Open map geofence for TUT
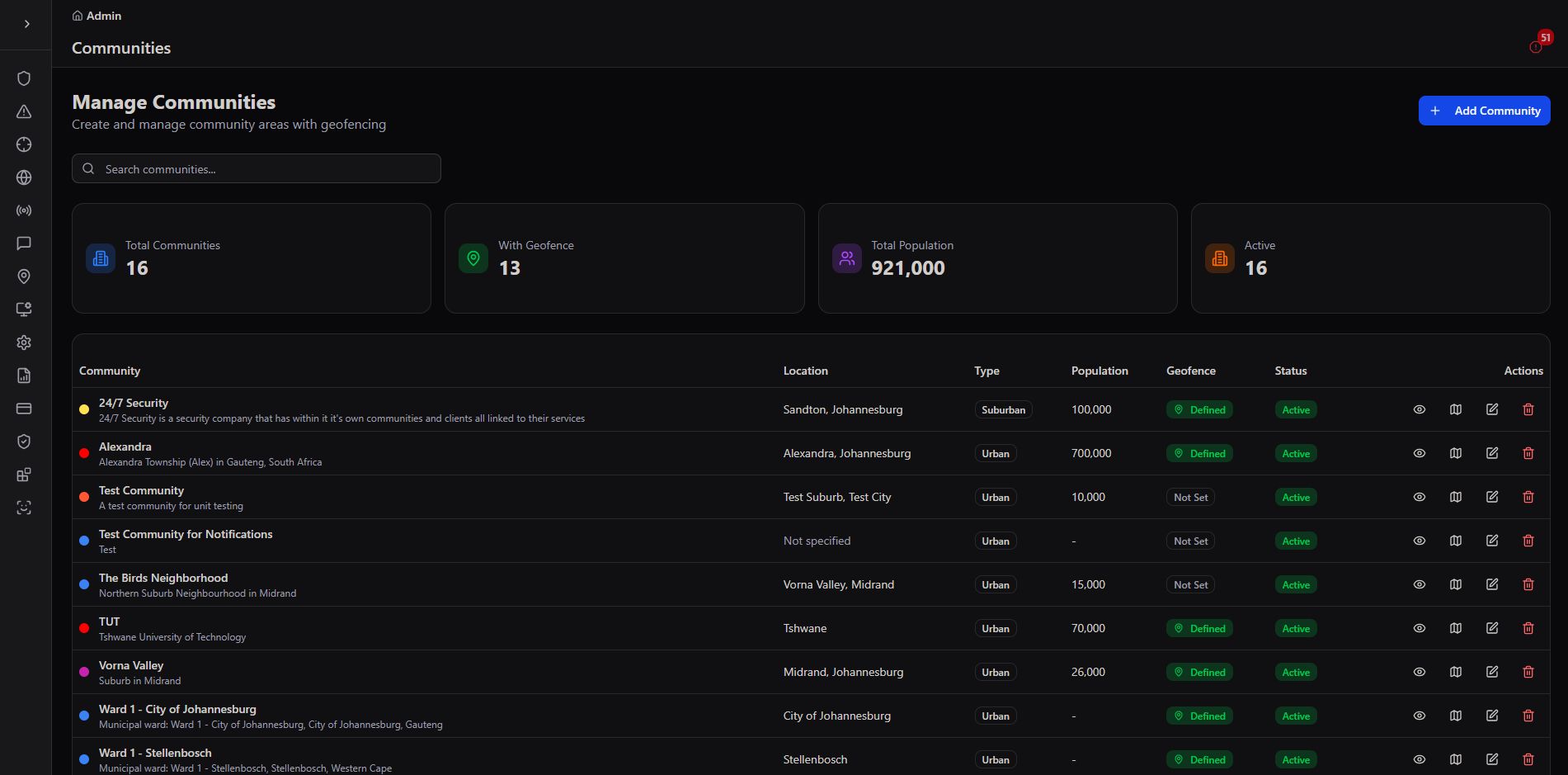 point(1456,628)
